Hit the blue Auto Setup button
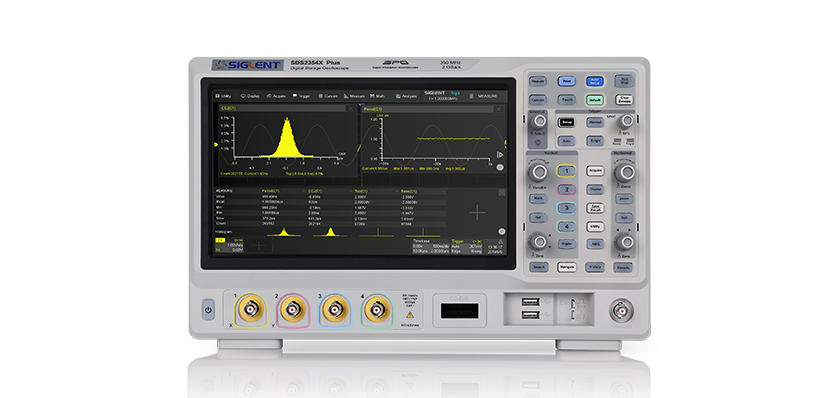This screenshot has width=839, height=398. point(594,81)
